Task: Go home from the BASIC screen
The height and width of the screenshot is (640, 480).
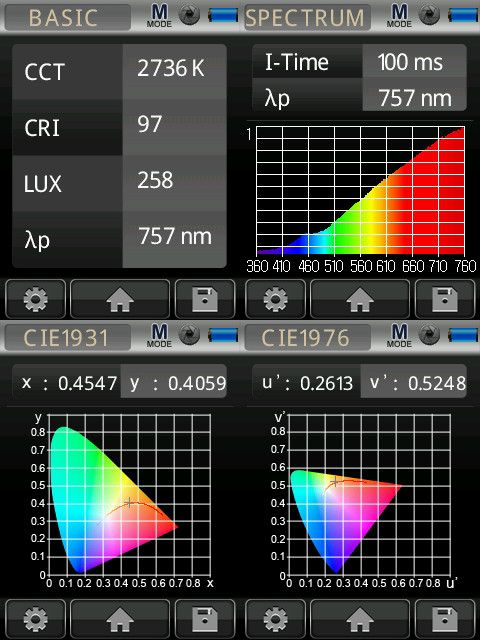Action: [120, 299]
